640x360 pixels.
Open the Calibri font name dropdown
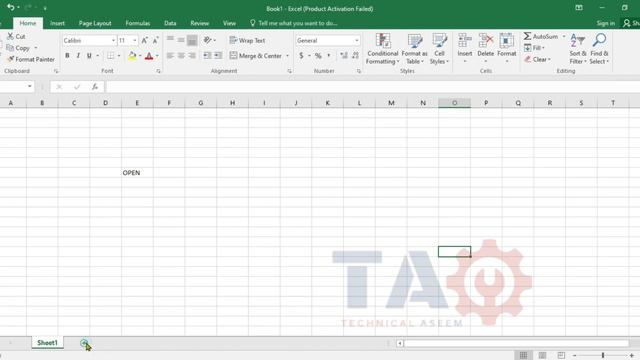[x=113, y=40]
